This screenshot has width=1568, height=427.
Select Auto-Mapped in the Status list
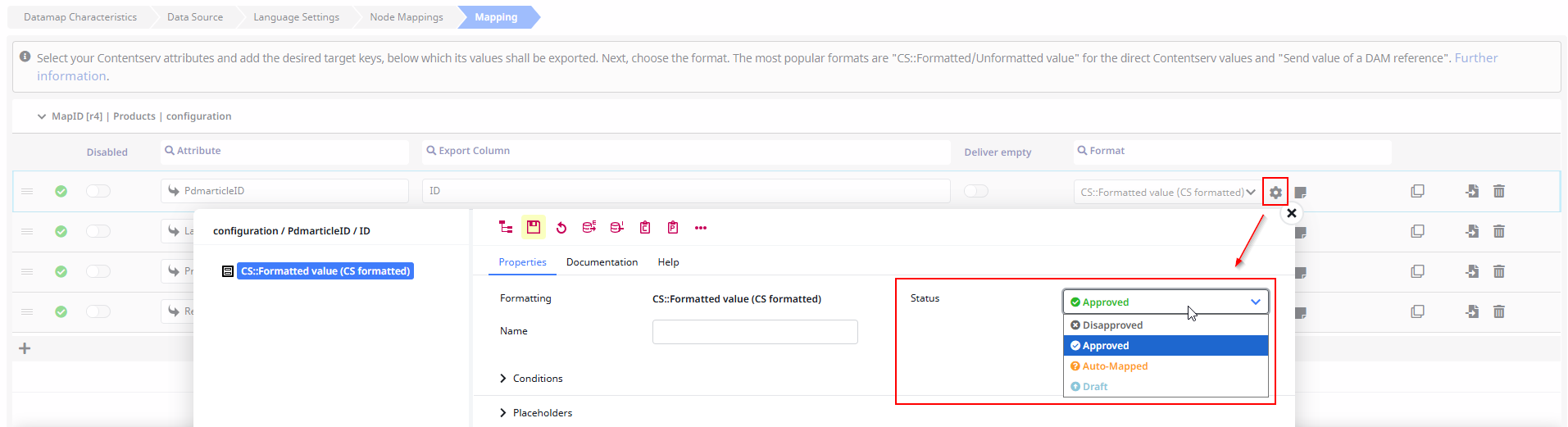click(1166, 366)
